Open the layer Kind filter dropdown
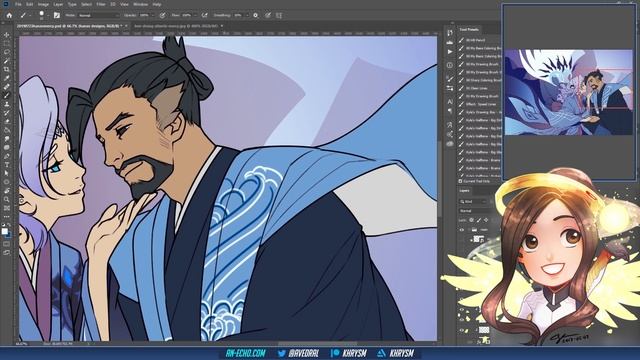Screen dimensions: 640x360 click(x=473, y=201)
